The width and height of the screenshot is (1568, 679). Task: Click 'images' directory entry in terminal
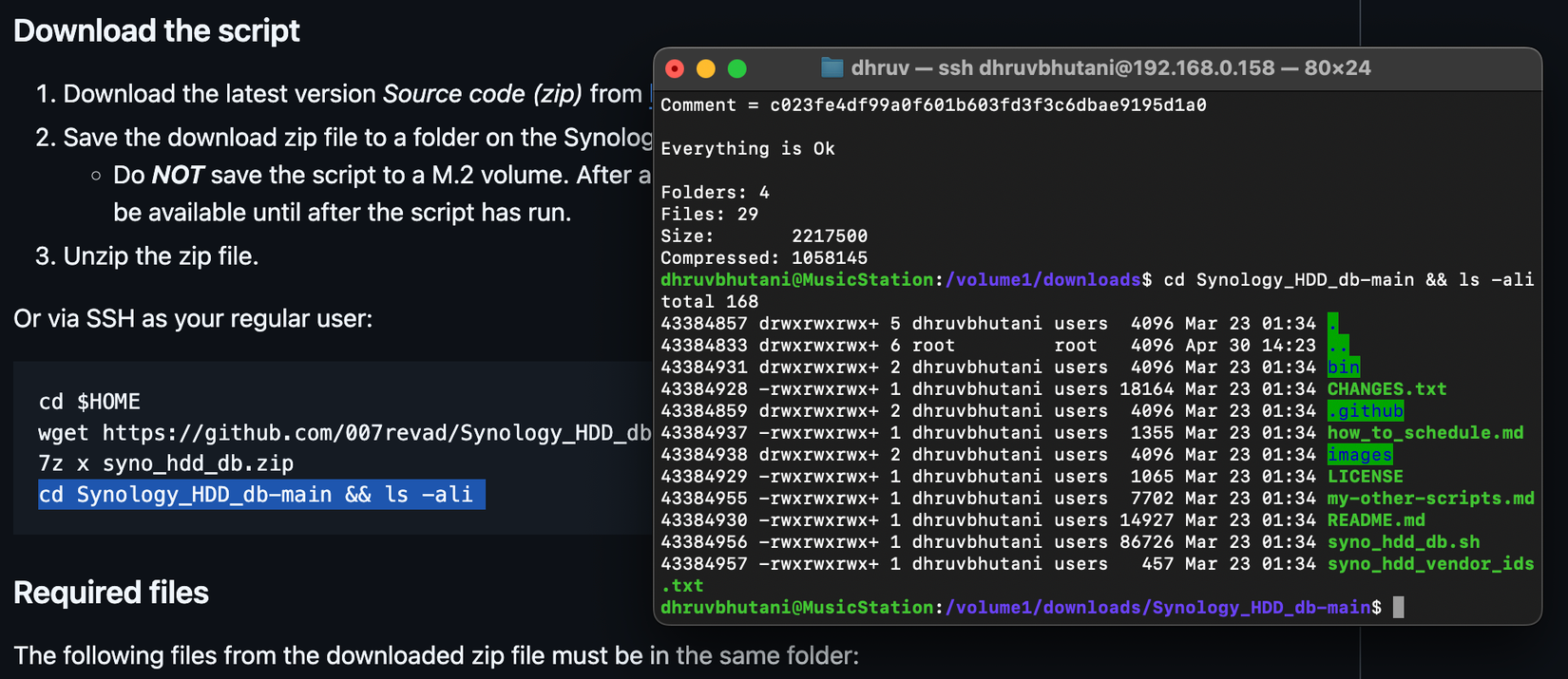[x=1360, y=455]
